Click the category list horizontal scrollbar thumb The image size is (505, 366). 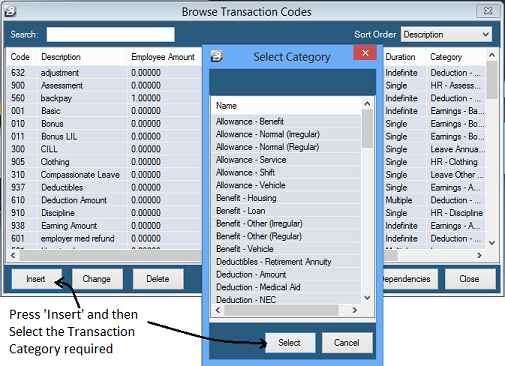click(281, 310)
